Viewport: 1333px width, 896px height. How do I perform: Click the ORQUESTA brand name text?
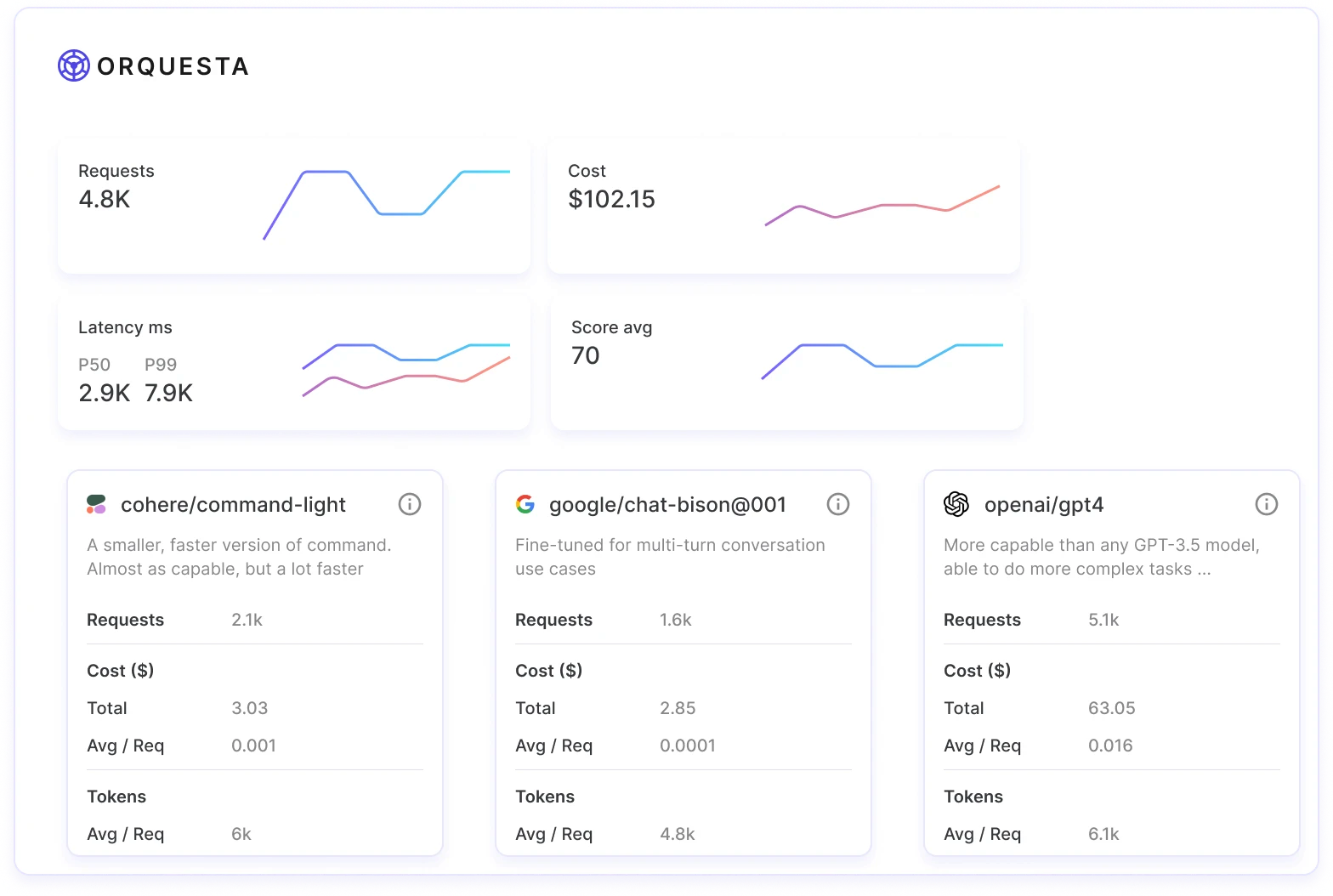(x=173, y=66)
